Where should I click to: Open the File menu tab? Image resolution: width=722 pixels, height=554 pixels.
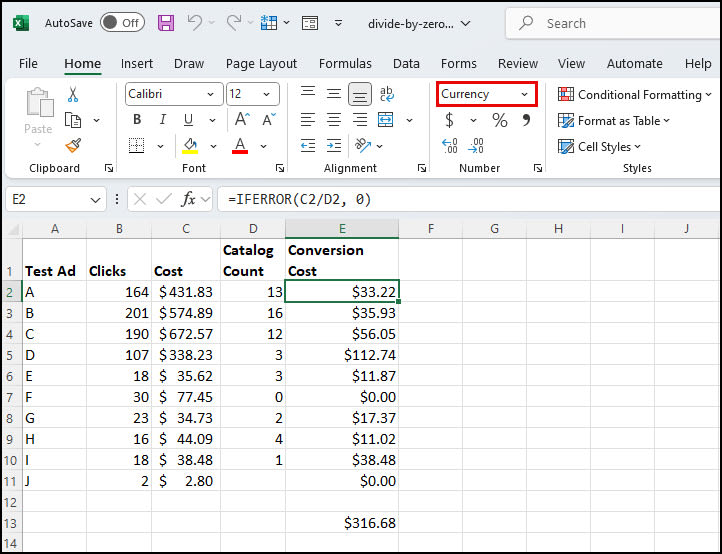(x=28, y=64)
